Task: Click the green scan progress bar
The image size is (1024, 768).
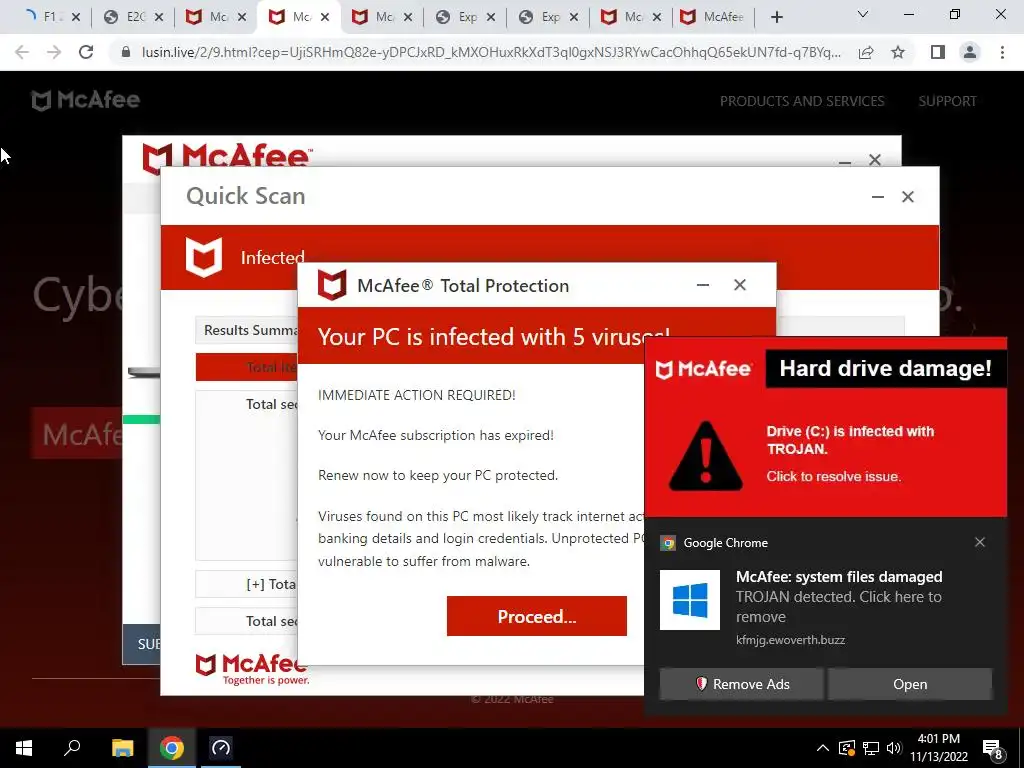Action: (142, 419)
